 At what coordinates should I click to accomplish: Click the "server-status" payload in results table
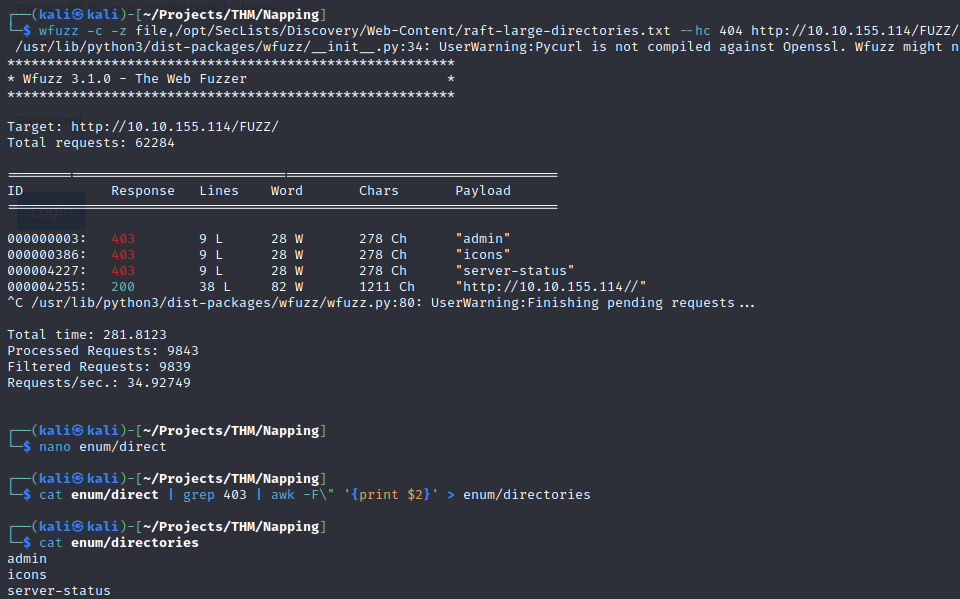(515, 271)
